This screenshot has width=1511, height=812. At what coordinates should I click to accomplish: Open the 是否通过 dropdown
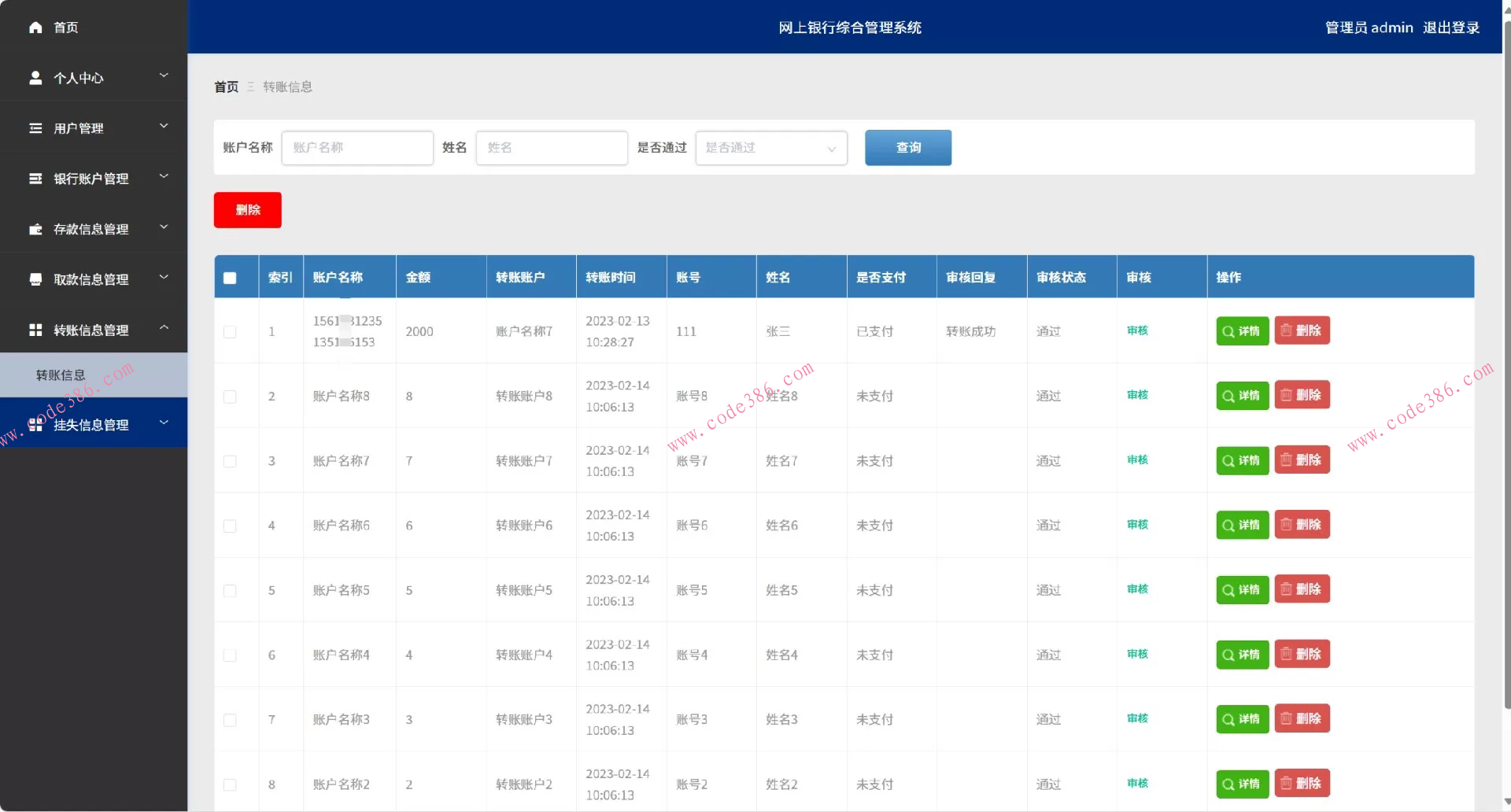[x=770, y=148]
